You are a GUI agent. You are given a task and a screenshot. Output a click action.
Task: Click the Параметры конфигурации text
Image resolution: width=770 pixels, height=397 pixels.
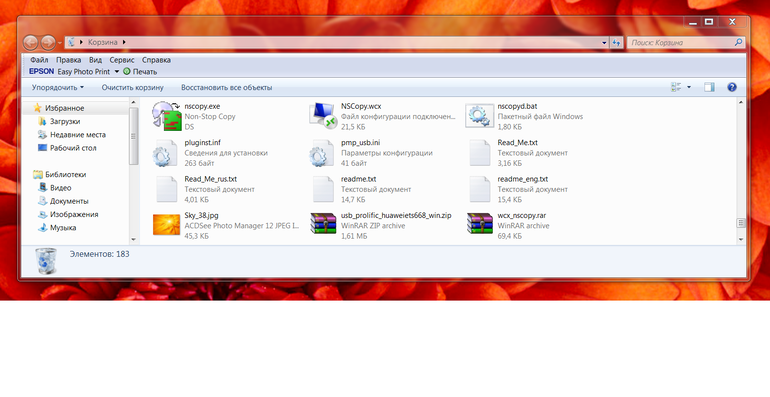[x=386, y=153]
